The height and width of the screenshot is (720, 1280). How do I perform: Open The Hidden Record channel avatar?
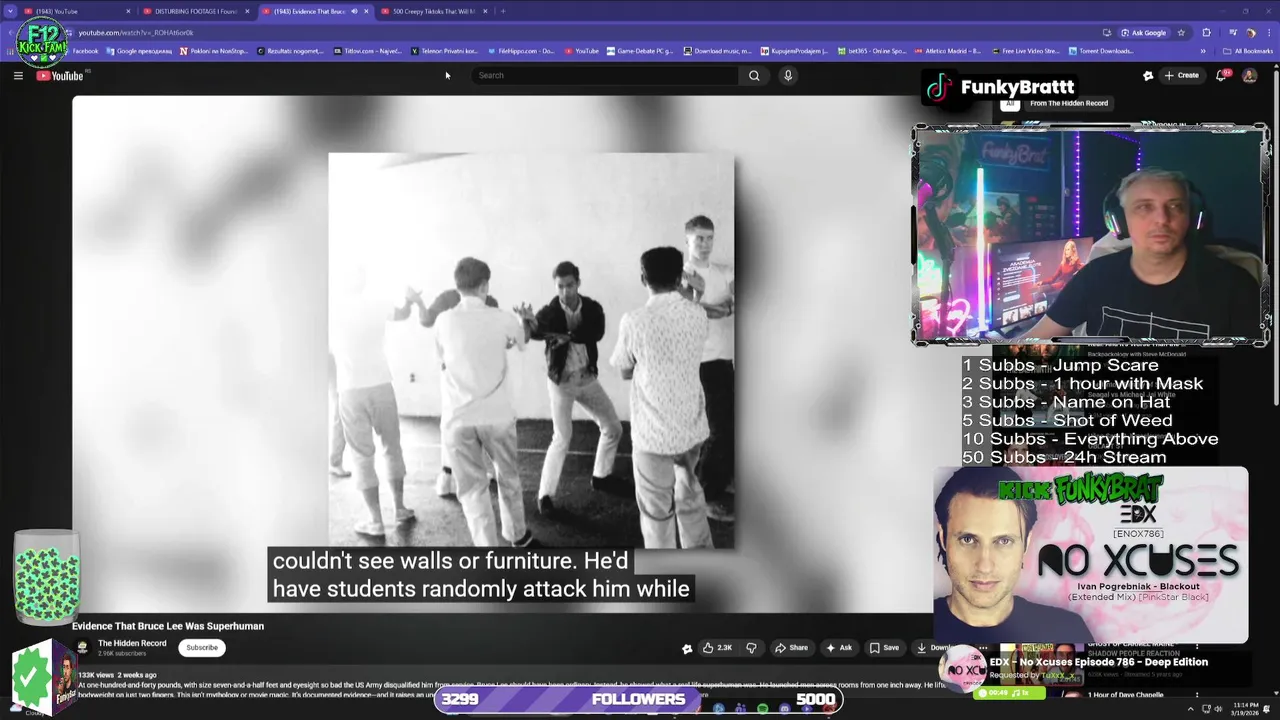[x=82, y=647]
